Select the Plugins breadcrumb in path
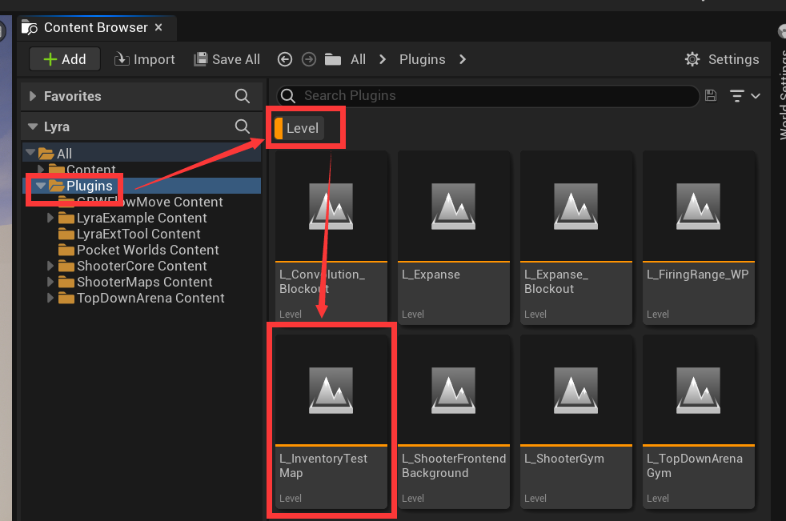 tap(422, 59)
